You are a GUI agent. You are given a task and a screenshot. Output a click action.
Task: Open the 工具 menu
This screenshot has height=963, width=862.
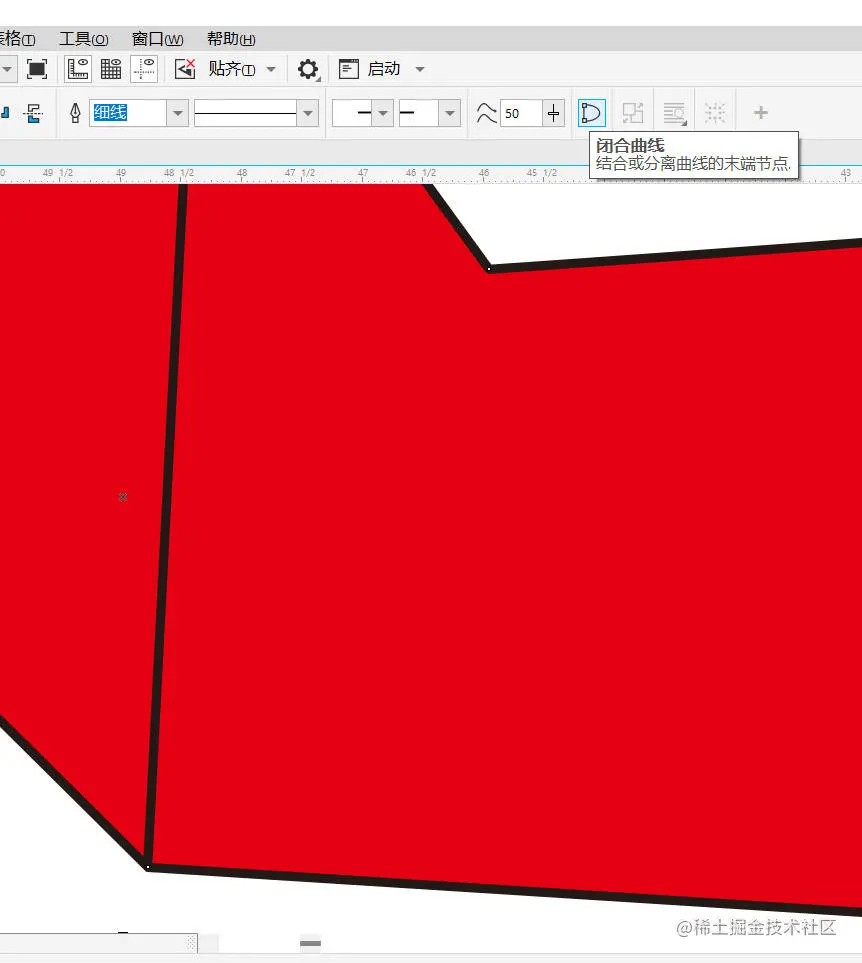click(83, 39)
